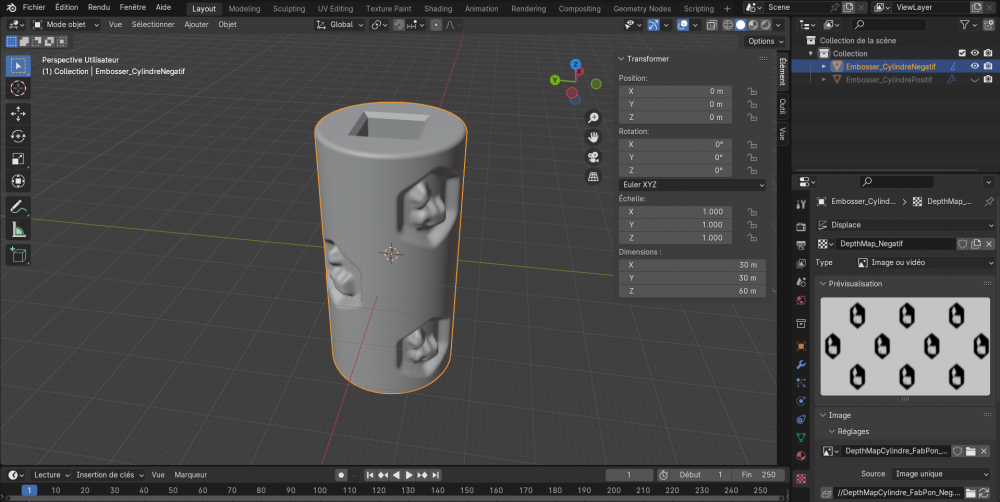
Task: Uncheck the Collection exclude checkbox
Action: (962, 53)
